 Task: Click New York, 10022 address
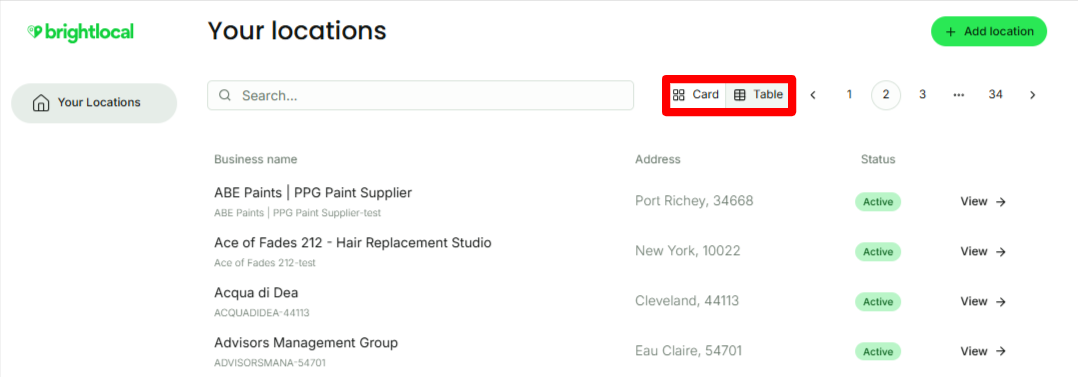(688, 251)
